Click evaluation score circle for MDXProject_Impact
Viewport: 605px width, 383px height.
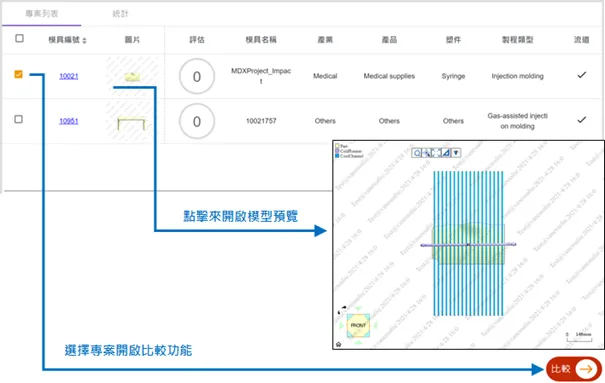[x=197, y=76]
